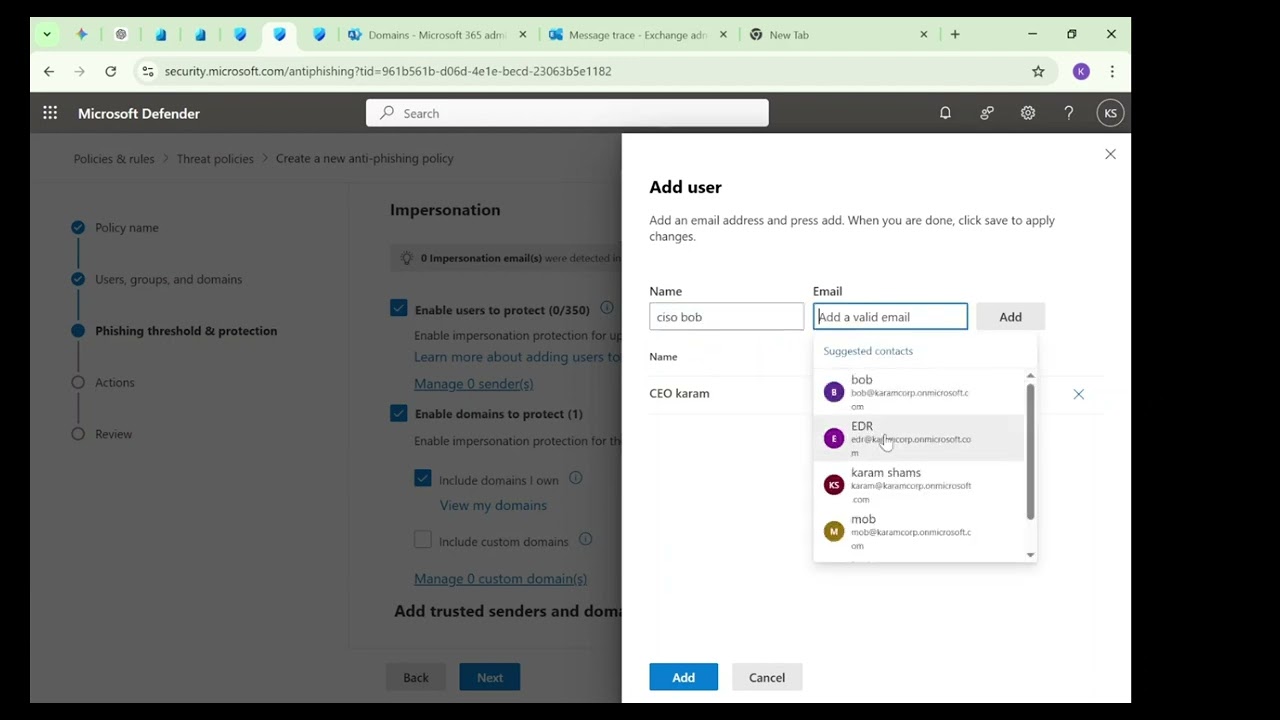Open the KS account avatar in Defender header

pyautogui.click(x=1110, y=113)
